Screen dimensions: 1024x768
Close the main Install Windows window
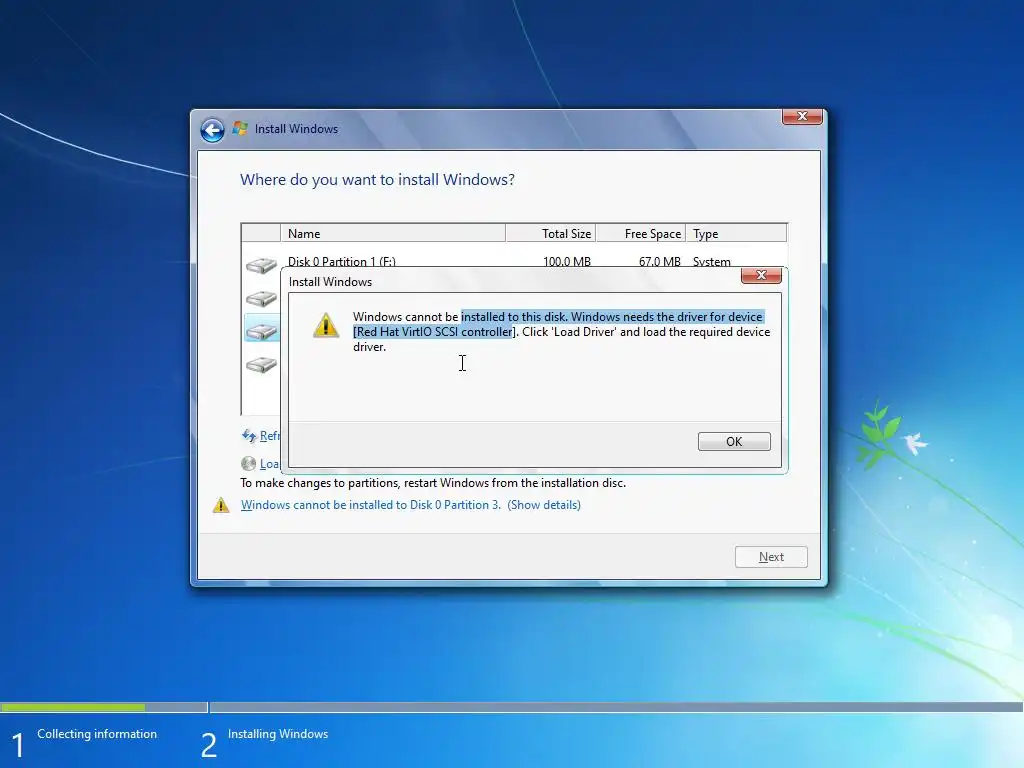pyautogui.click(x=802, y=116)
